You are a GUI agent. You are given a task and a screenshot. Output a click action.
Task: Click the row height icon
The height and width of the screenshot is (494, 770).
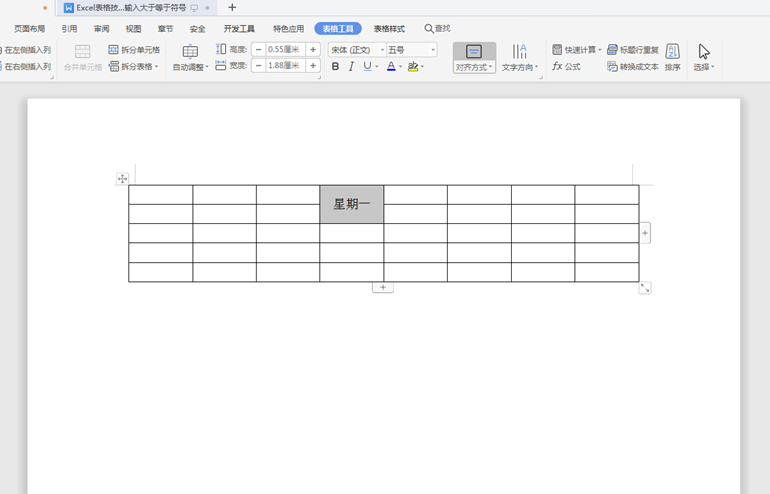221,49
